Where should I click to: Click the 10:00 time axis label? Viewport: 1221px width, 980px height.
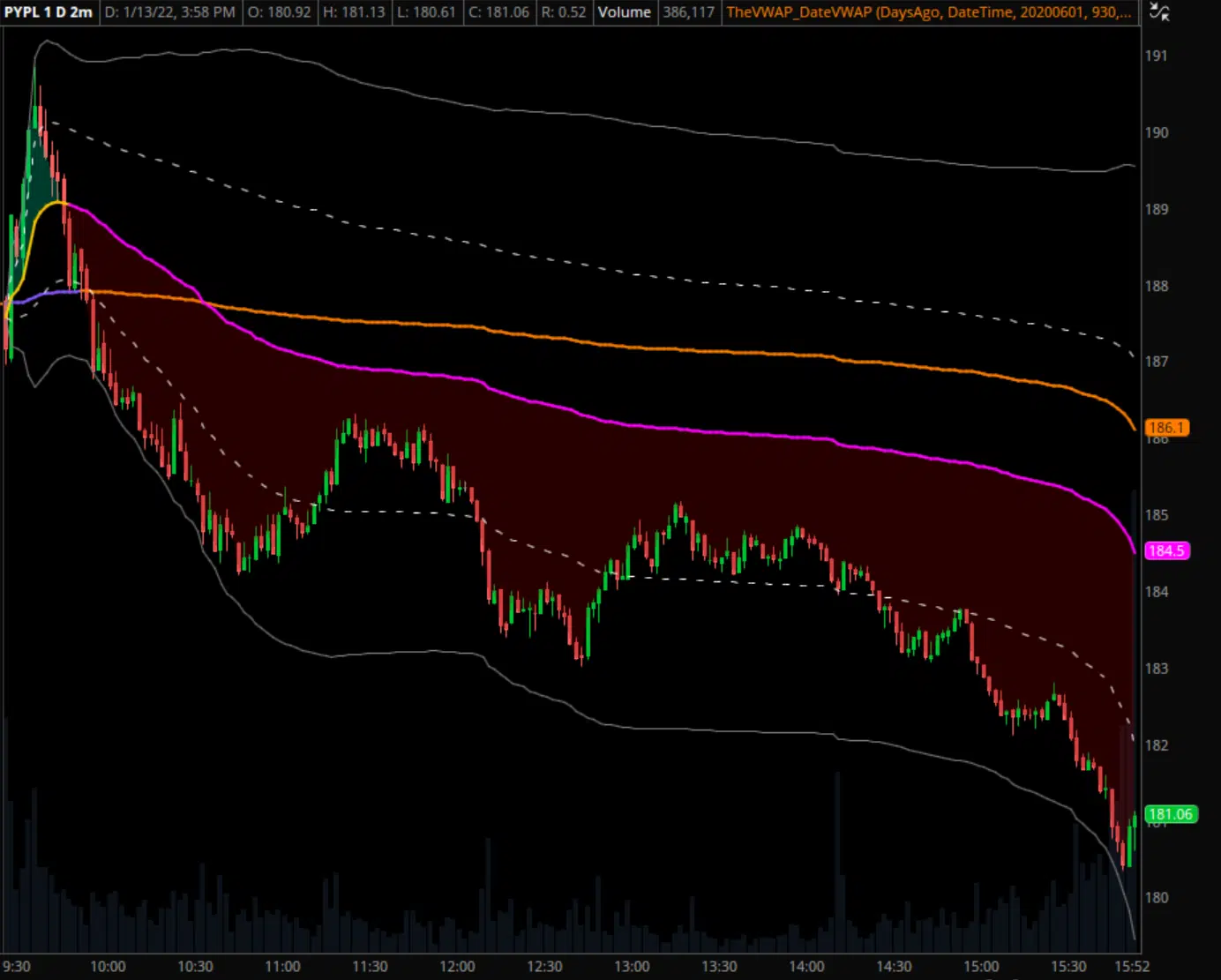[108, 967]
